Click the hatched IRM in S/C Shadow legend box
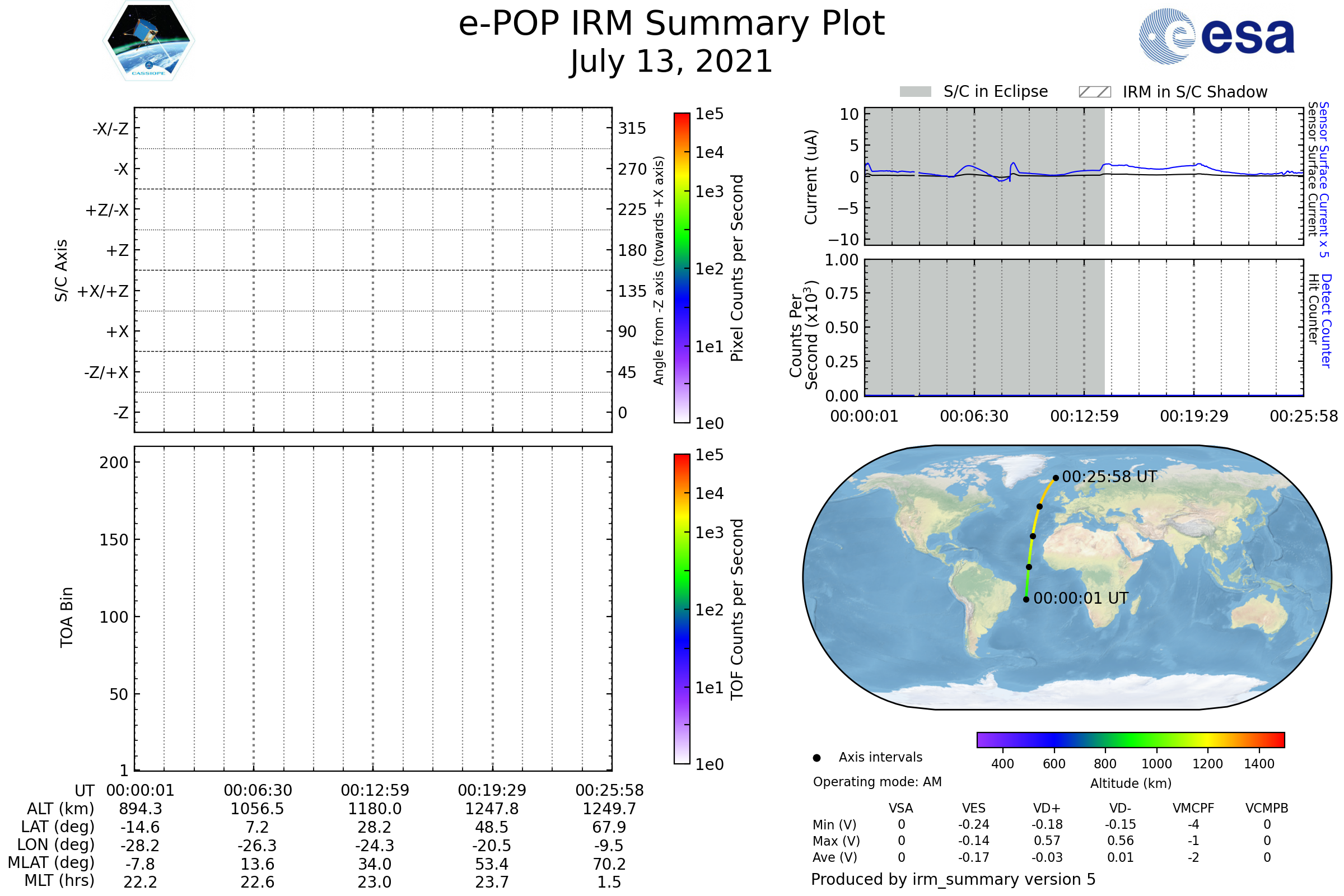 pyautogui.click(x=1094, y=92)
